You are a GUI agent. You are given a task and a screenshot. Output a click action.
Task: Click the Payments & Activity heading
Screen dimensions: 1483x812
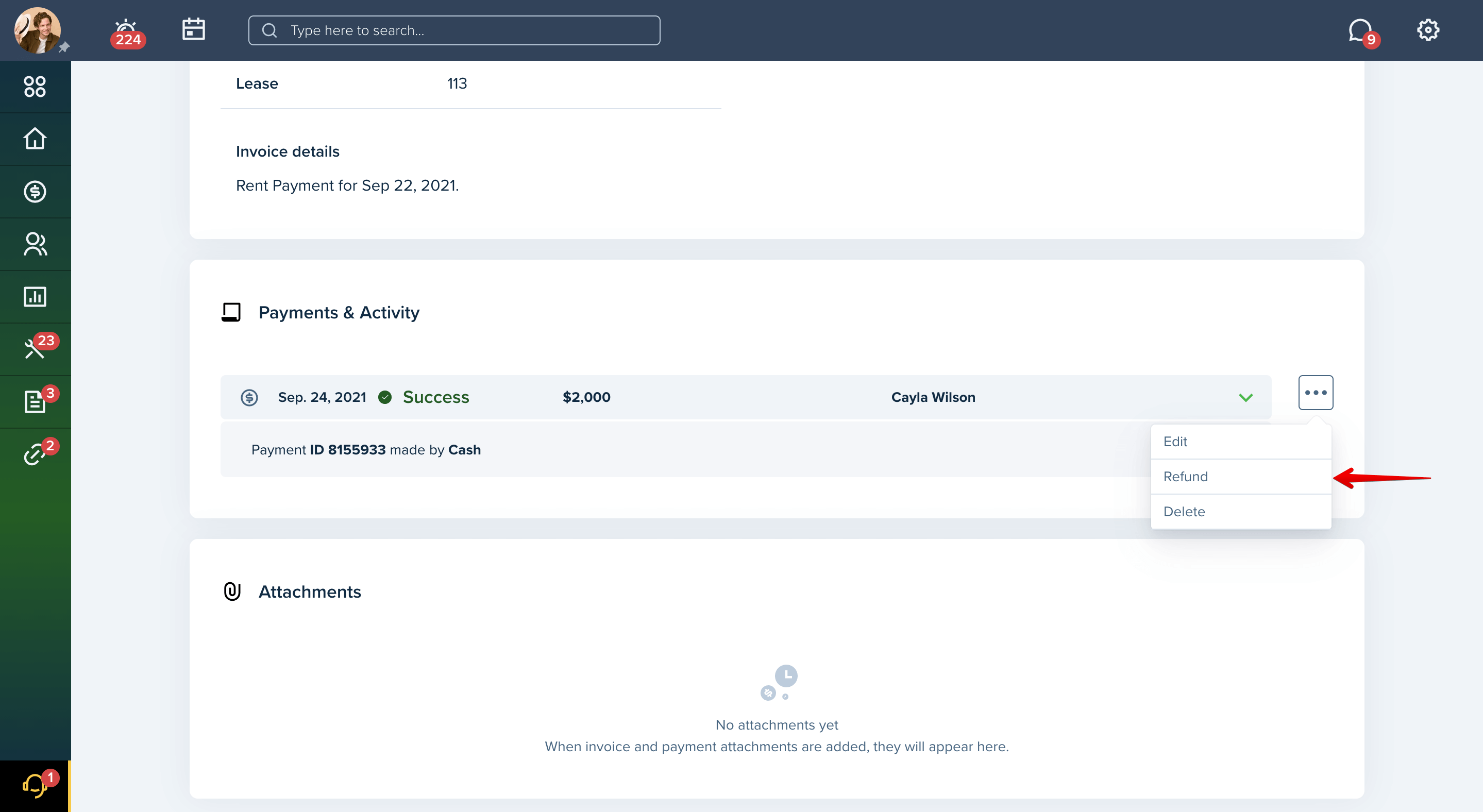(x=339, y=312)
